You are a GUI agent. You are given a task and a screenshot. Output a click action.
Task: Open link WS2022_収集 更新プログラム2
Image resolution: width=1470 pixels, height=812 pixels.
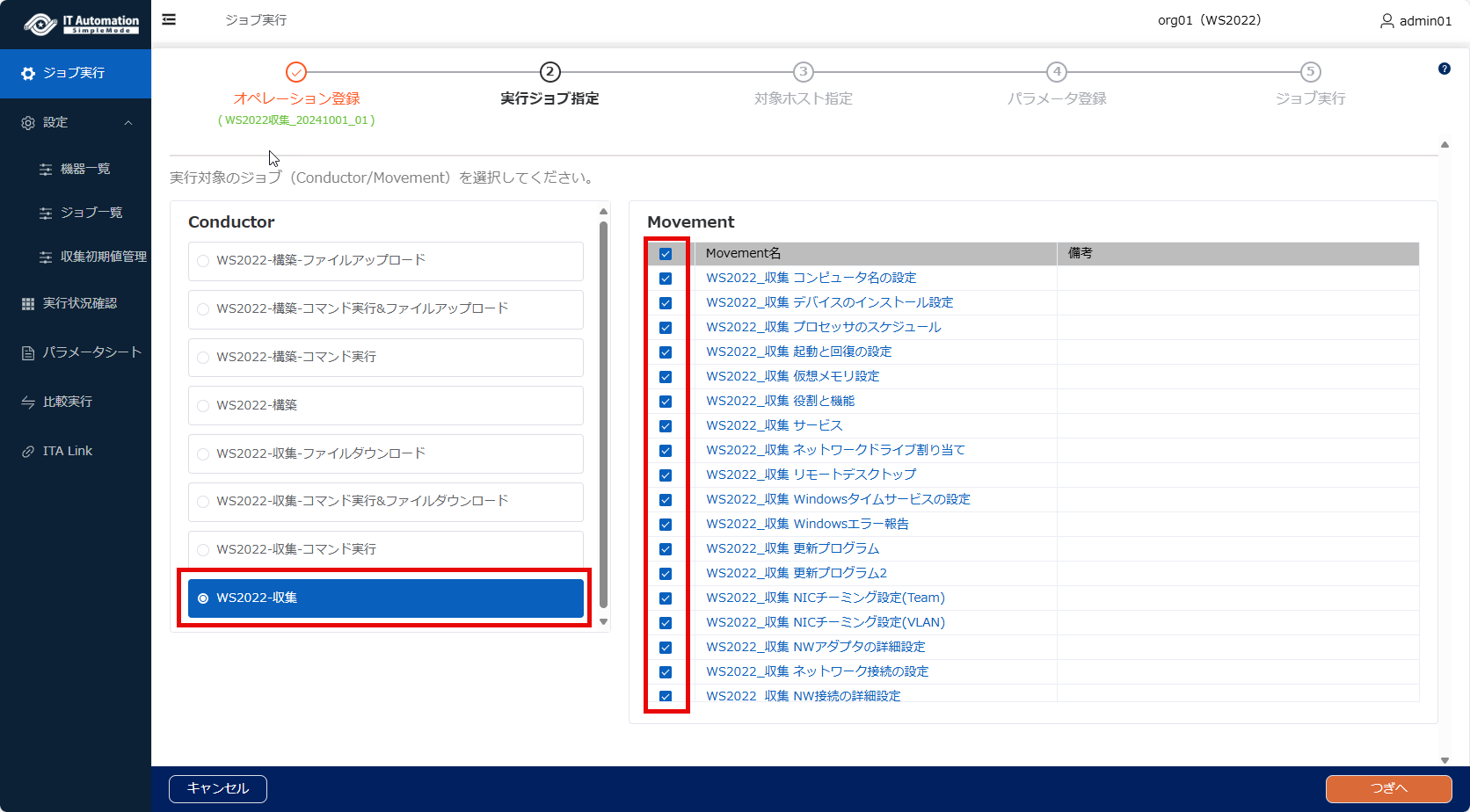797,573
